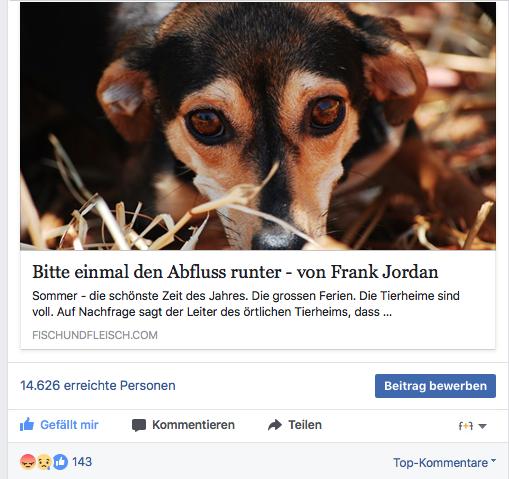Click the Kommentieren text label
Screen dimensions: 509x479
pyautogui.click(x=193, y=425)
